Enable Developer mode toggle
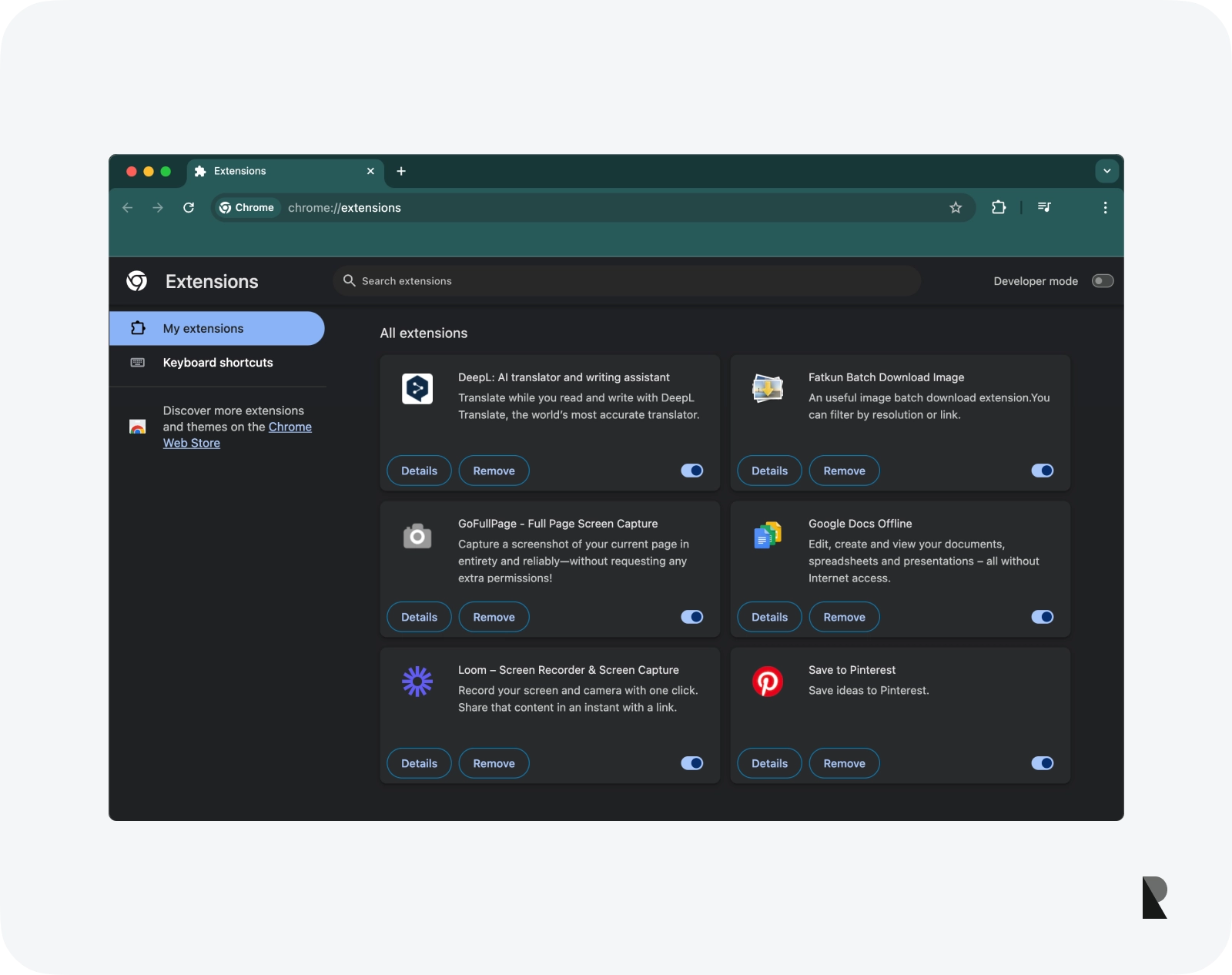1232x975 pixels. (x=1103, y=281)
